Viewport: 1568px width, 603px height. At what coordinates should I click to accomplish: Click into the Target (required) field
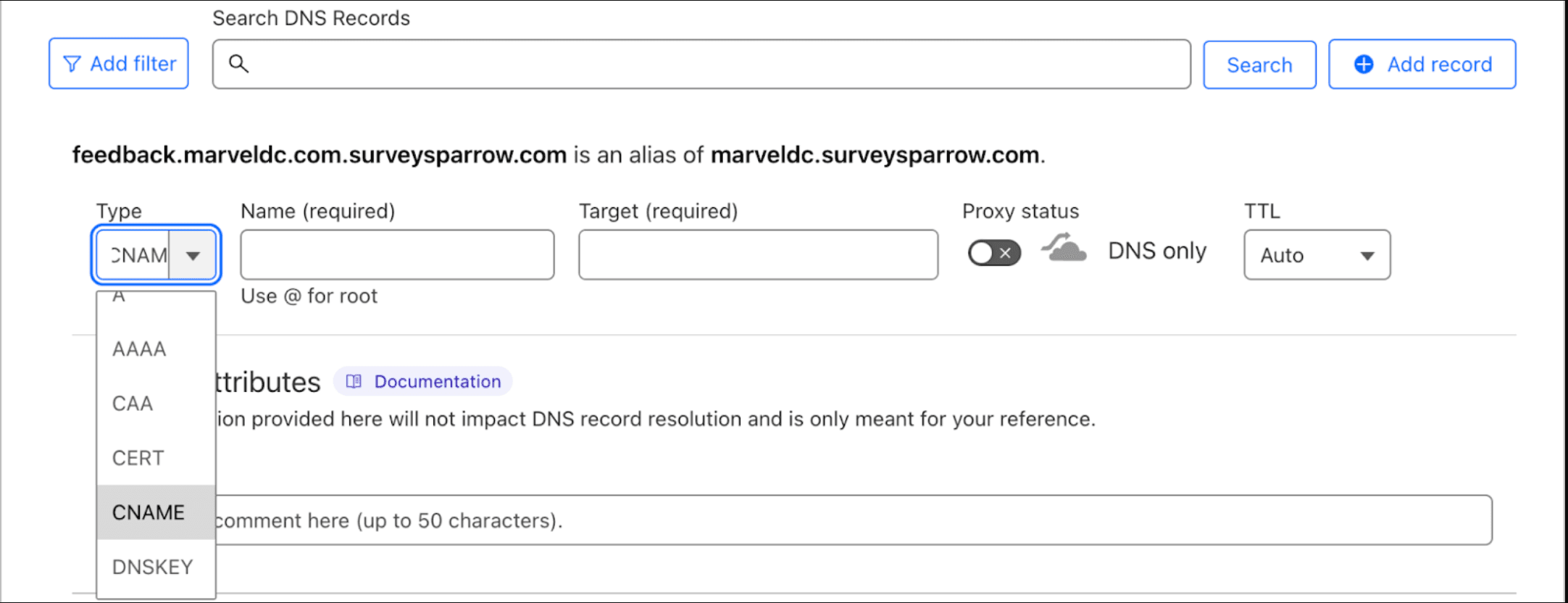pyautogui.click(x=758, y=255)
